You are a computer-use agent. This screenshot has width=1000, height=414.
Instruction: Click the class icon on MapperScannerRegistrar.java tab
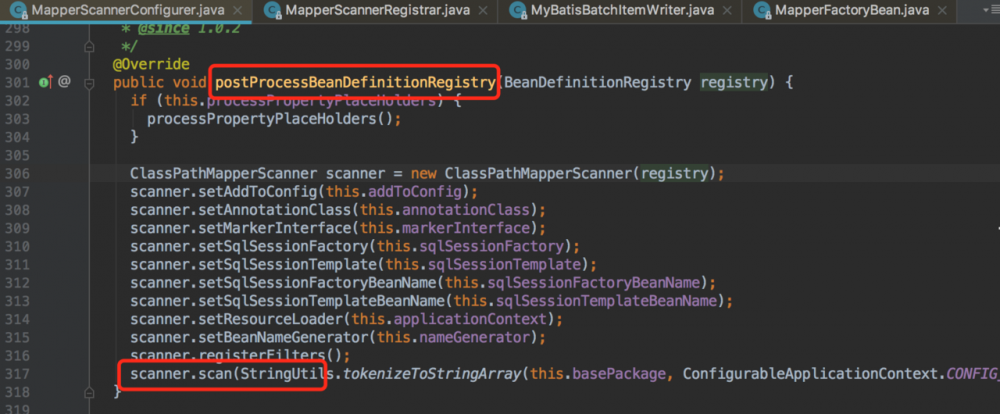coord(272,10)
